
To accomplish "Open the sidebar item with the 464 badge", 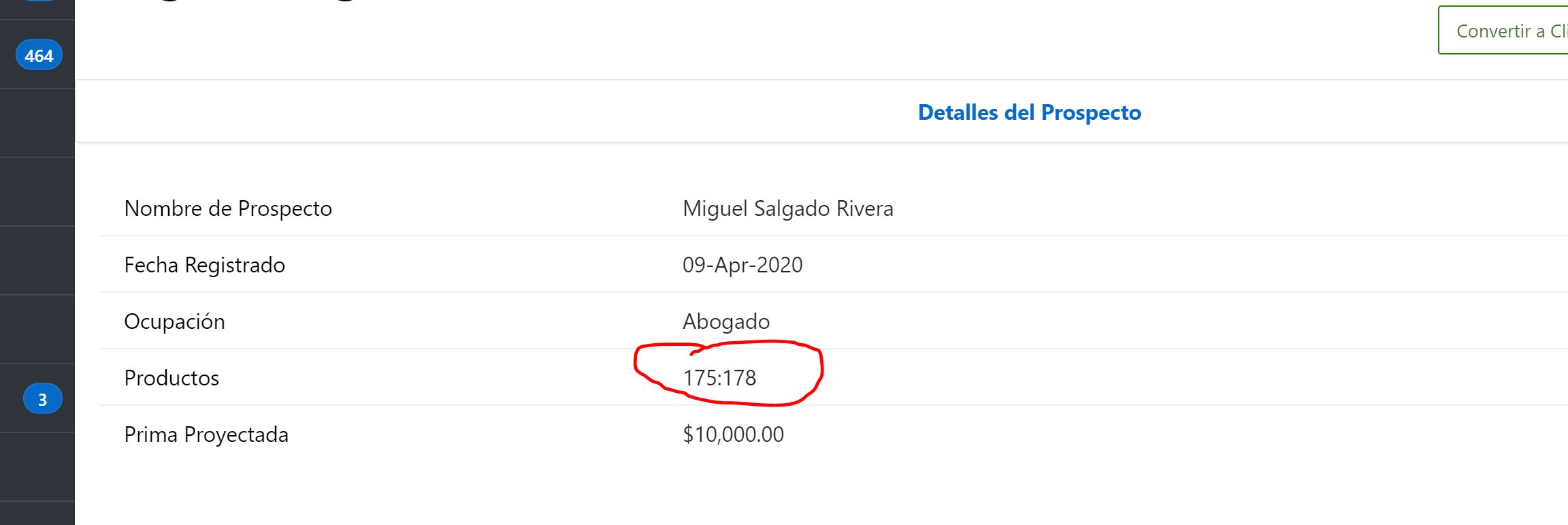I will [x=37, y=54].
